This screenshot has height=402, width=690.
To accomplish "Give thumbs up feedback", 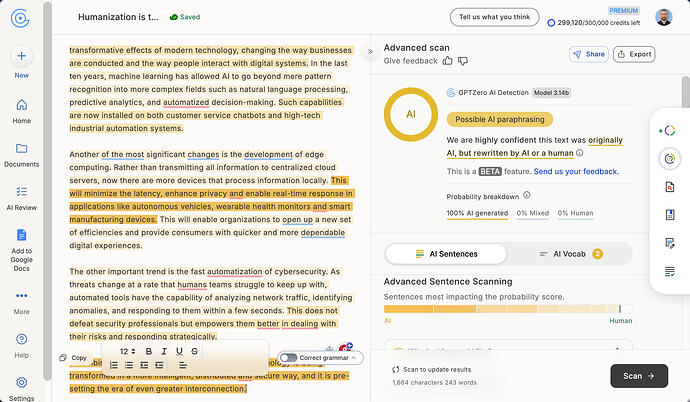I will [x=448, y=61].
